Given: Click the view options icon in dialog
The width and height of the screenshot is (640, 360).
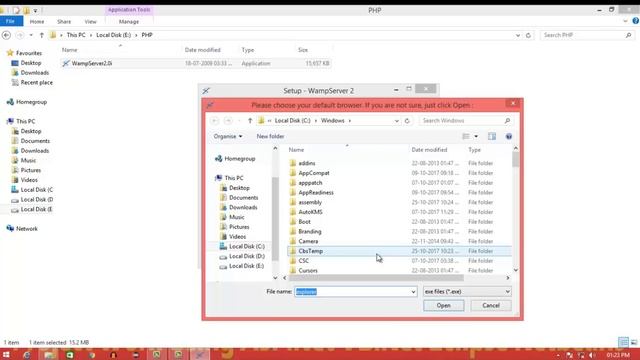Looking at the screenshot, I should [466, 136].
